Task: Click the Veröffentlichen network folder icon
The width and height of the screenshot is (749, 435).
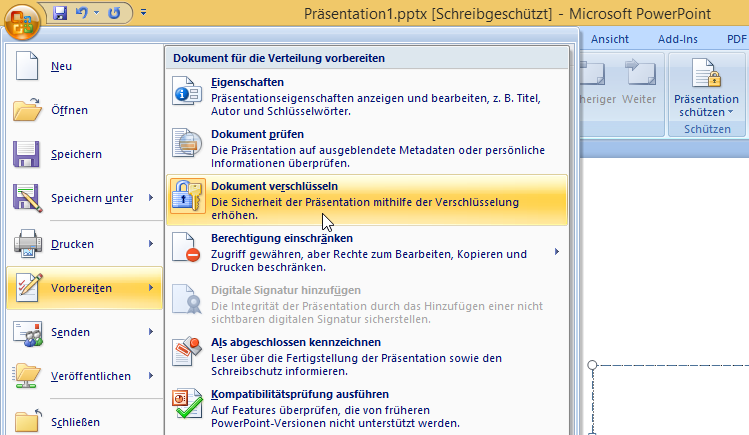Action: pyautogui.click(x=27, y=376)
